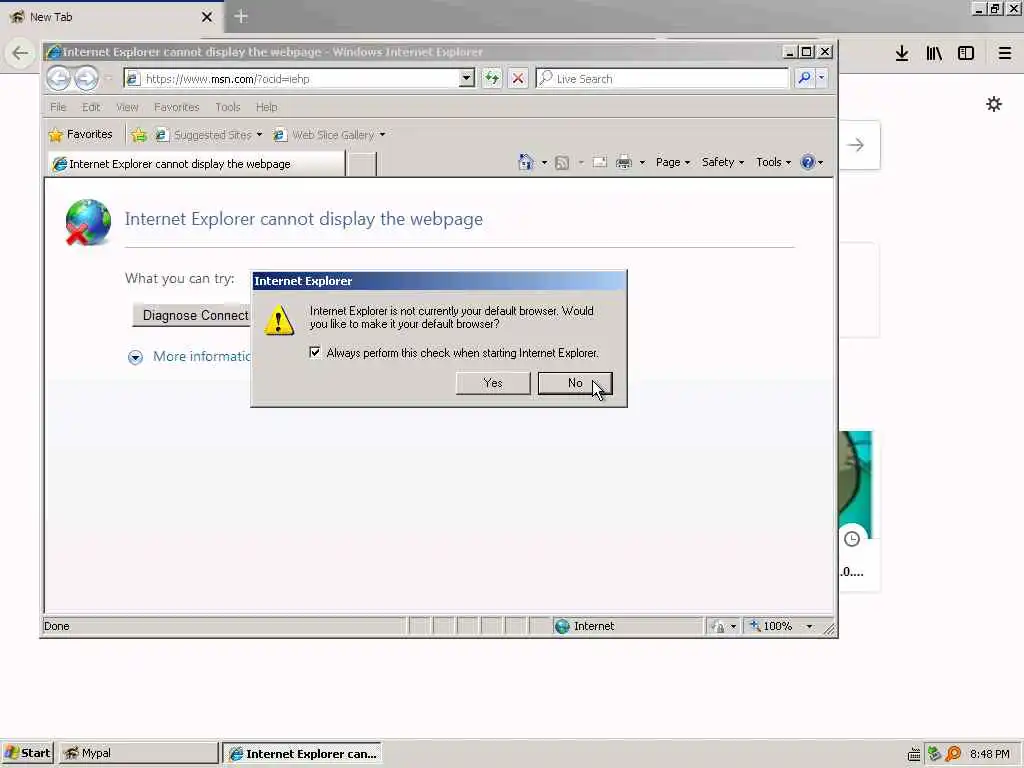Expand the address bar URL dropdown
The width and height of the screenshot is (1024, 768).
[x=466, y=78]
